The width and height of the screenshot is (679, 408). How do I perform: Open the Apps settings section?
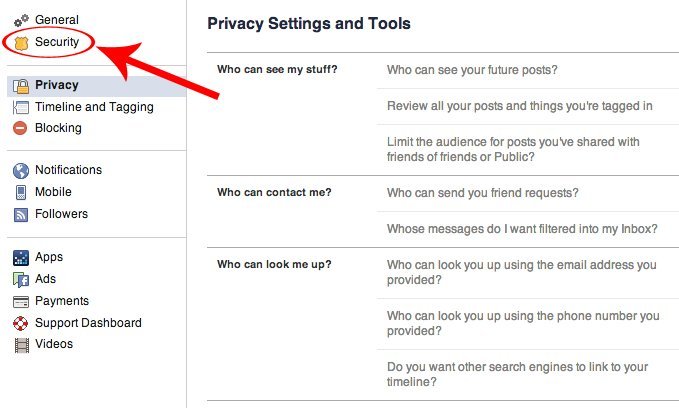click(x=49, y=257)
